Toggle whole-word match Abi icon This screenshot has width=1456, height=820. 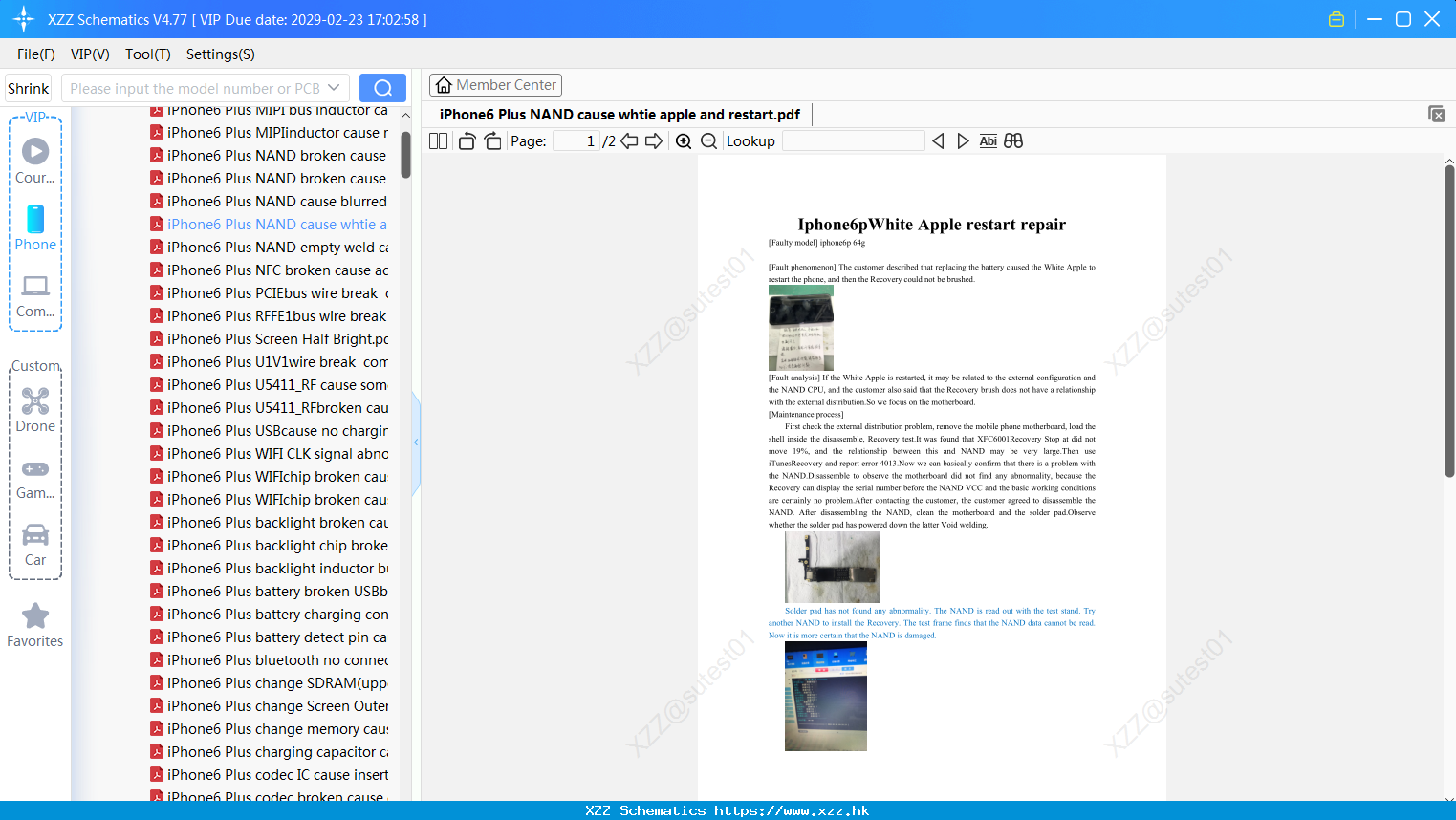pyautogui.click(x=989, y=141)
